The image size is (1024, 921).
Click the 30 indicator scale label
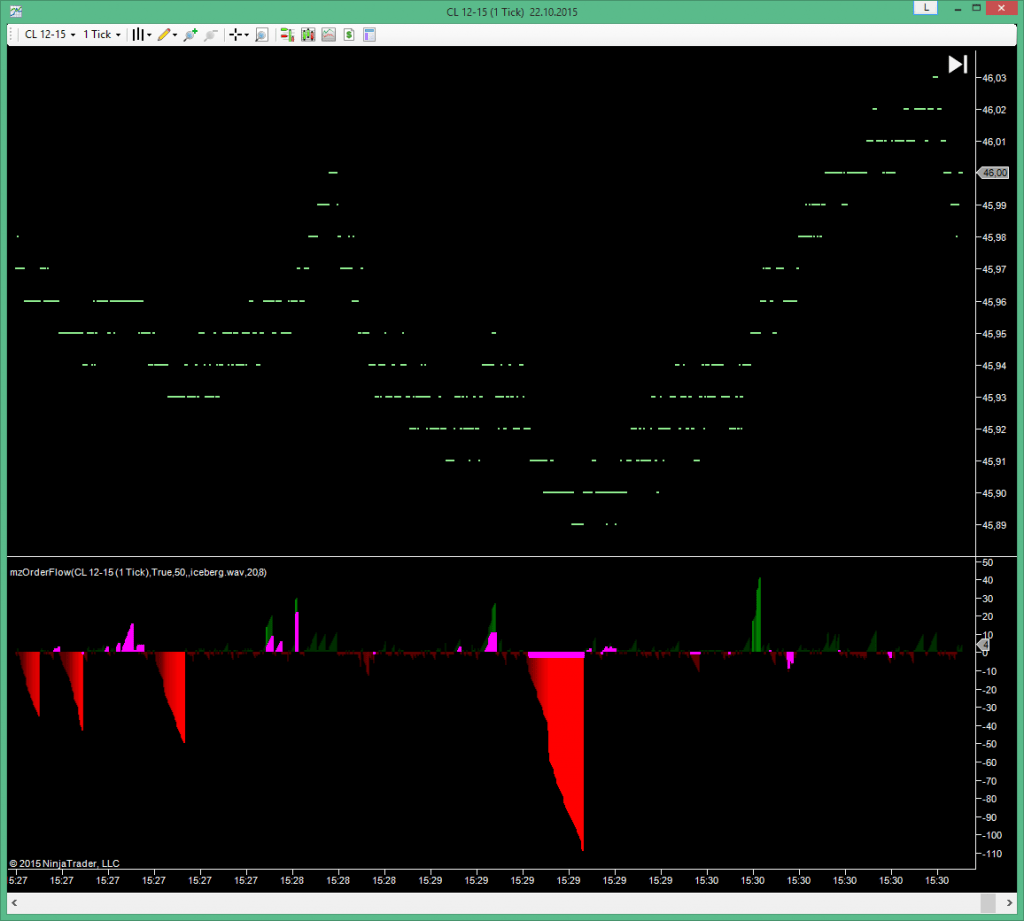[x=988, y=598]
